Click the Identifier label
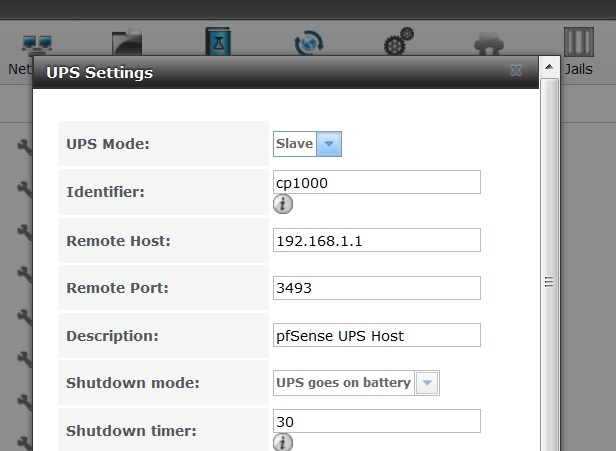Image resolution: width=616 pixels, height=451 pixels. pos(105,192)
